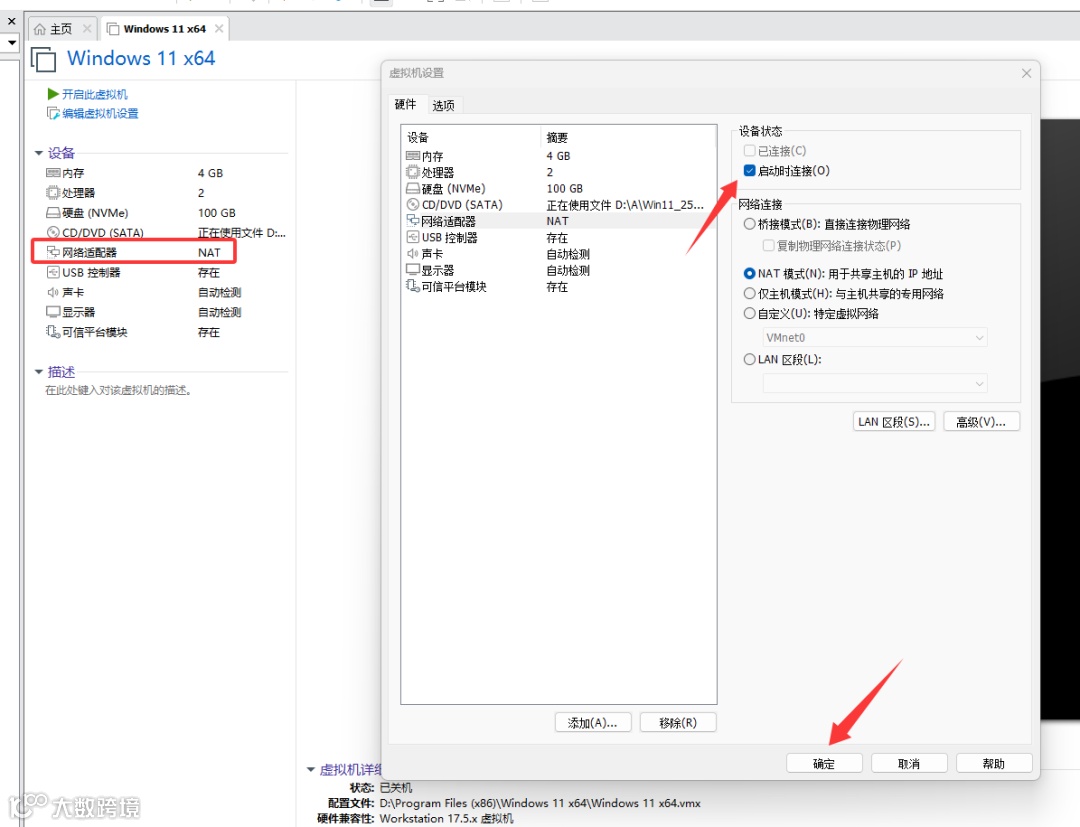Select network adapter icon in settings dialog
Image resolution: width=1080 pixels, height=827 pixels.
pyautogui.click(x=413, y=220)
